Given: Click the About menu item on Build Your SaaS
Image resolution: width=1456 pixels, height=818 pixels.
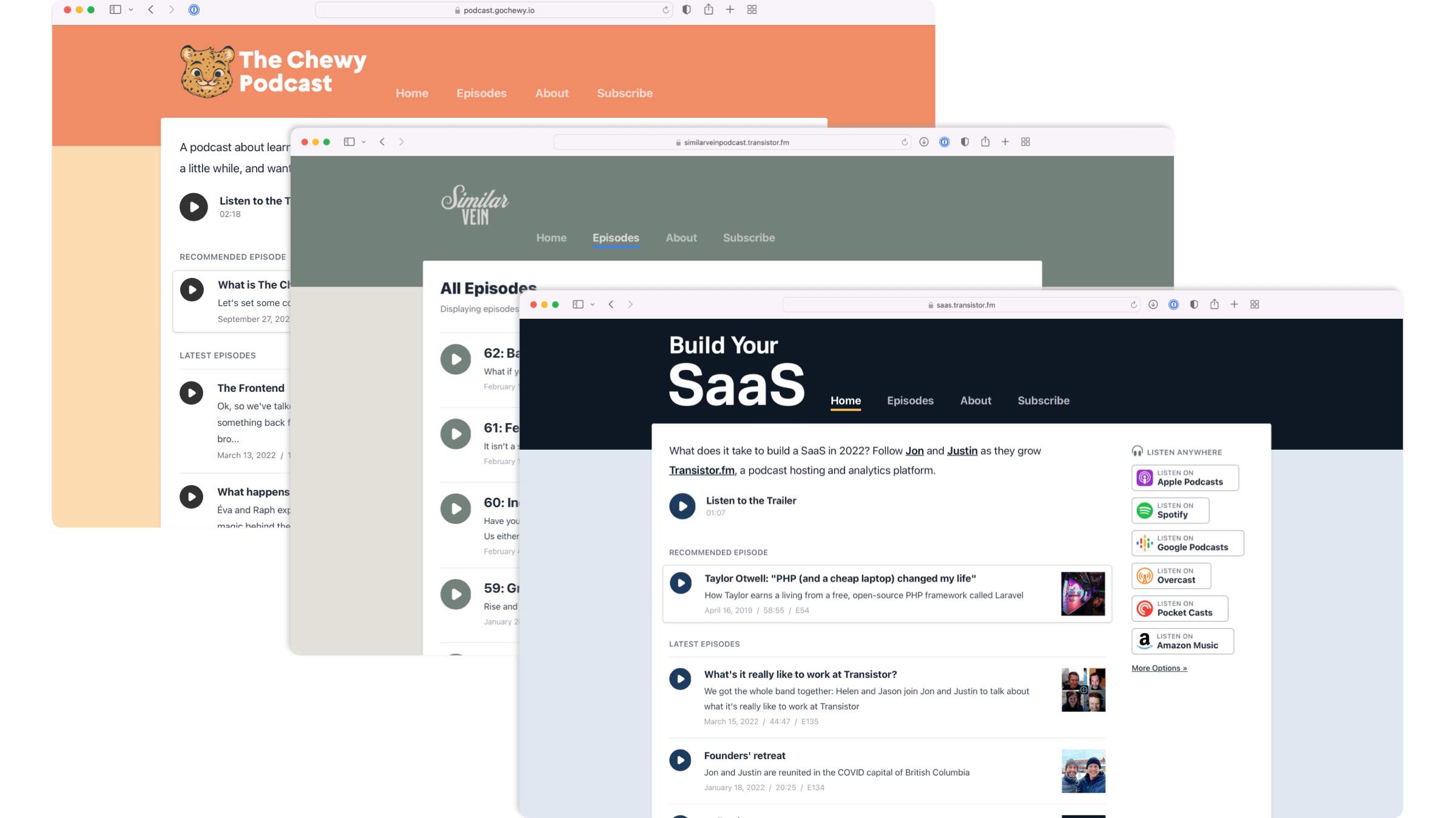Looking at the screenshot, I should pos(975,400).
